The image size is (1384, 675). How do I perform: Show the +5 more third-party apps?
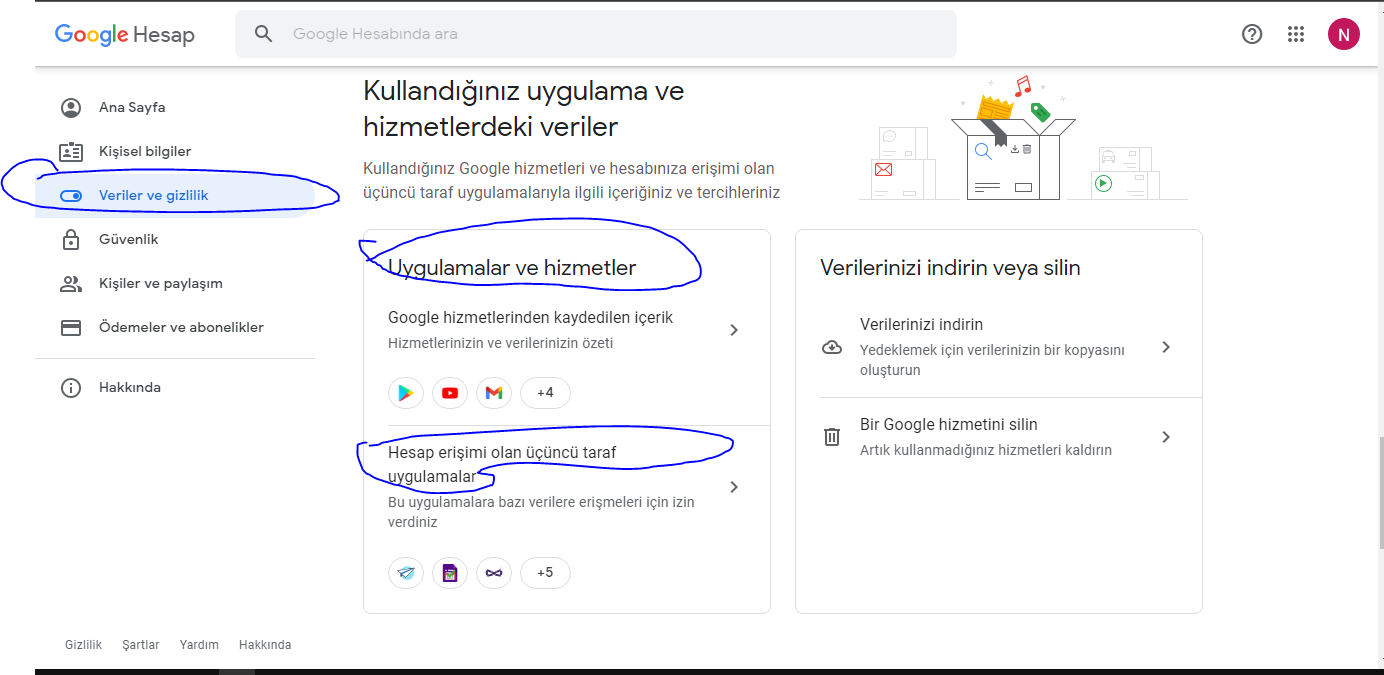545,573
